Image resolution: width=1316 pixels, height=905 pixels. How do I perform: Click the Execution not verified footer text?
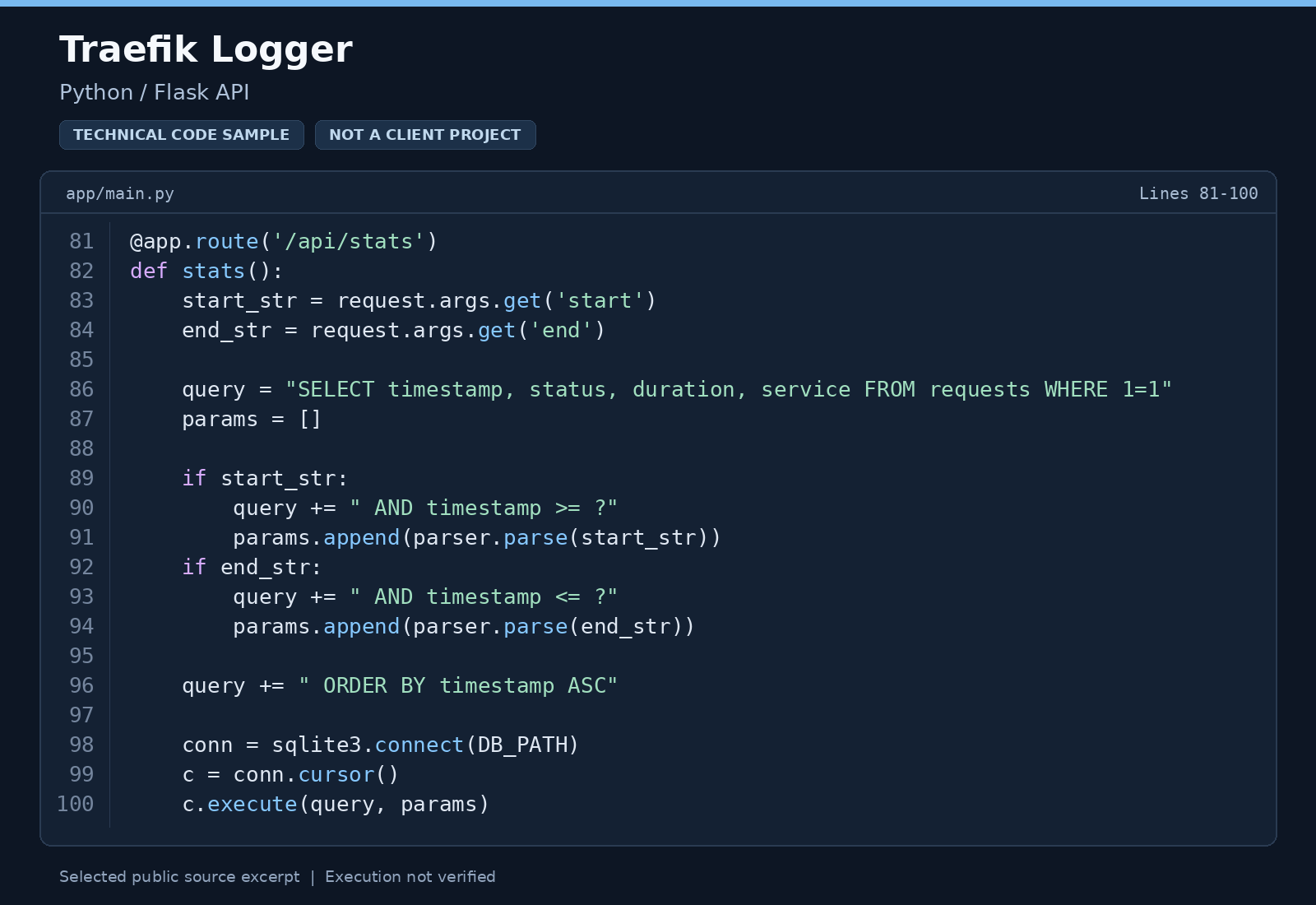pos(410,876)
